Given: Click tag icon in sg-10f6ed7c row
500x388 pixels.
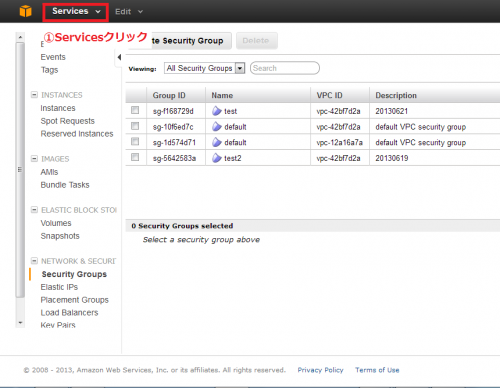Looking at the screenshot, I should (217, 127).
